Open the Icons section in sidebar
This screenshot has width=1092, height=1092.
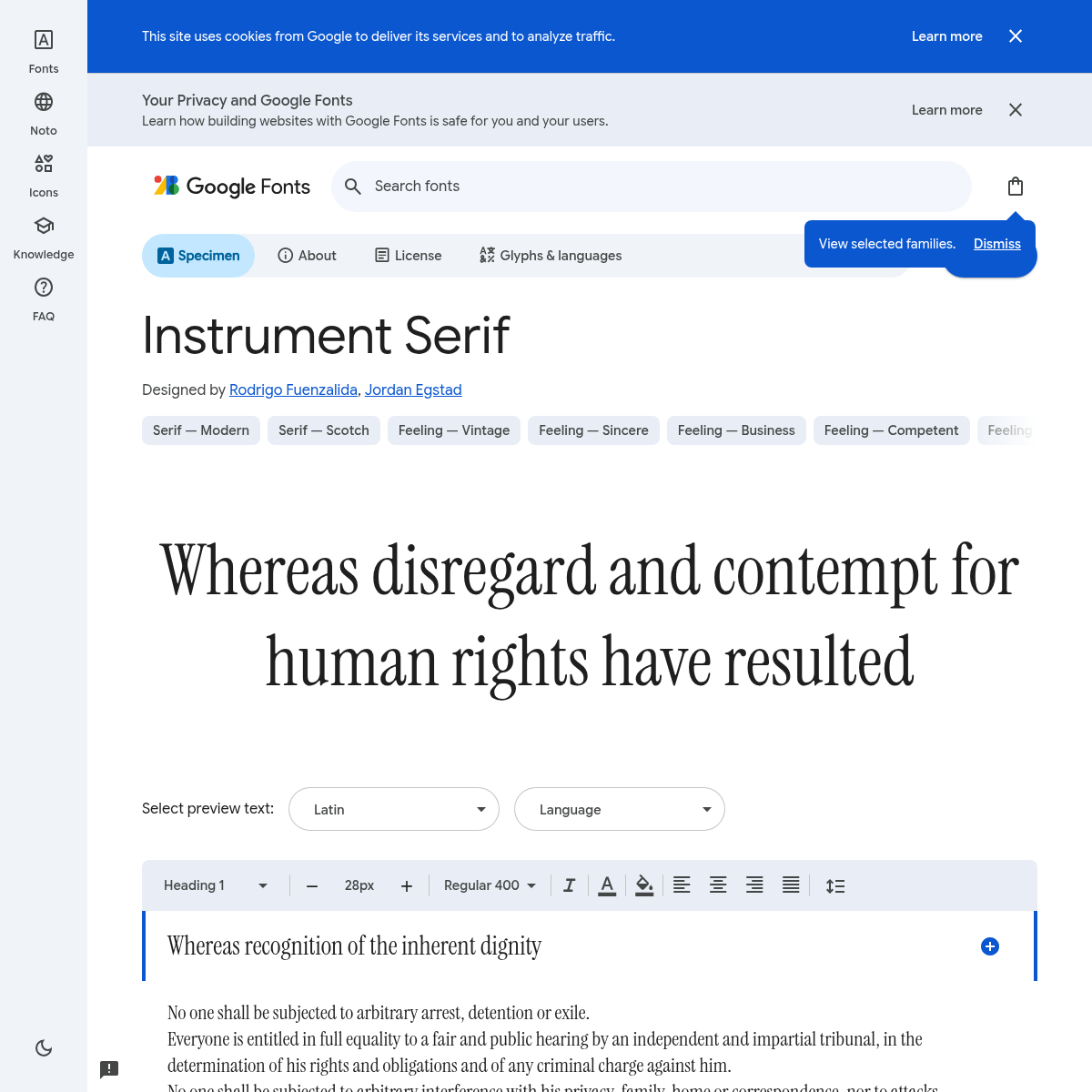click(x=44, y=176)
